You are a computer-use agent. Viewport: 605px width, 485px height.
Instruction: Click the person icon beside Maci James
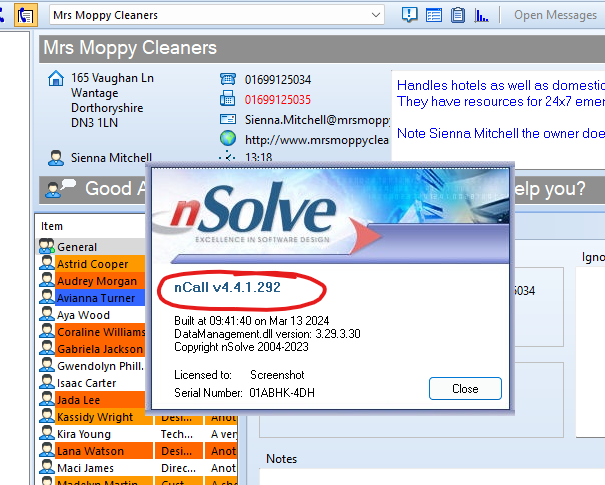click(x=47, y=467)
